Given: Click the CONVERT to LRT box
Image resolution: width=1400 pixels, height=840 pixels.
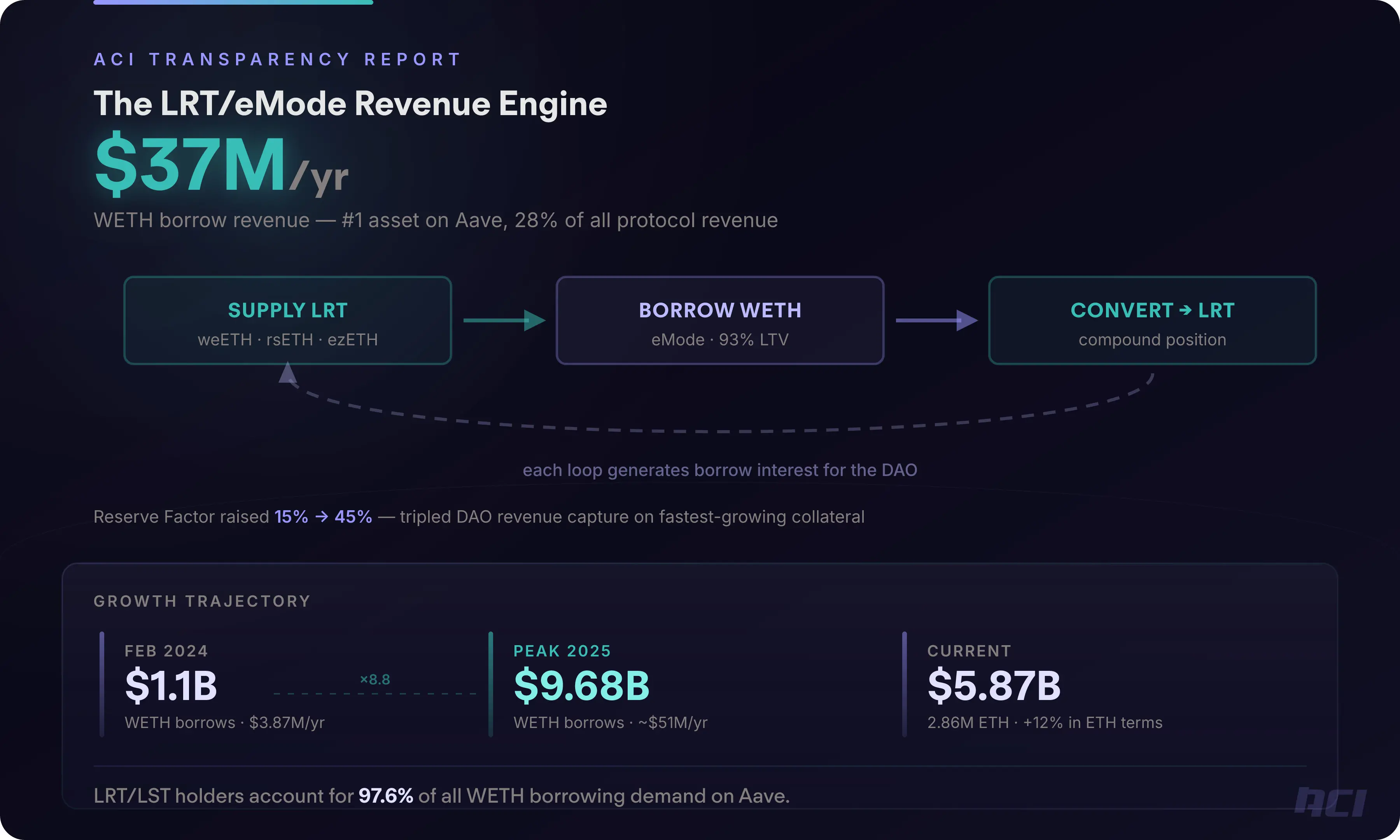Looking at the screenshot, I should (1152, 320).
